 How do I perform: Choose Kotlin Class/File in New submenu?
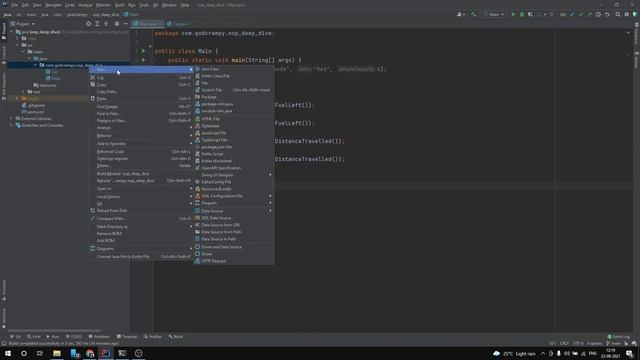pyautogui.click(x=233, y=76)
